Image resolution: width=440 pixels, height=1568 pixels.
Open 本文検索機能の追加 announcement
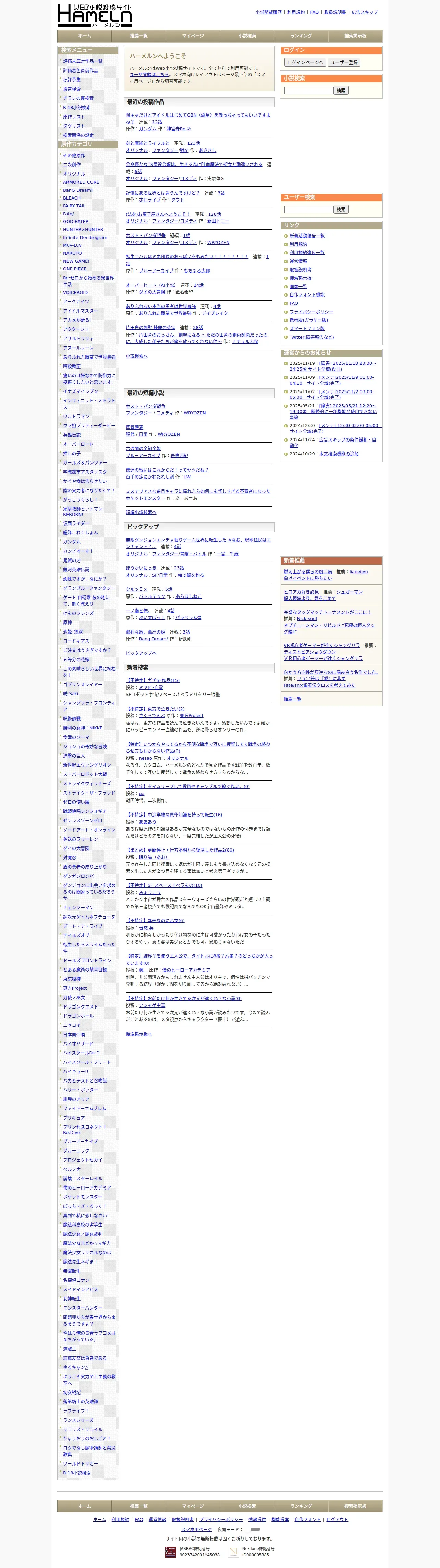339,454
